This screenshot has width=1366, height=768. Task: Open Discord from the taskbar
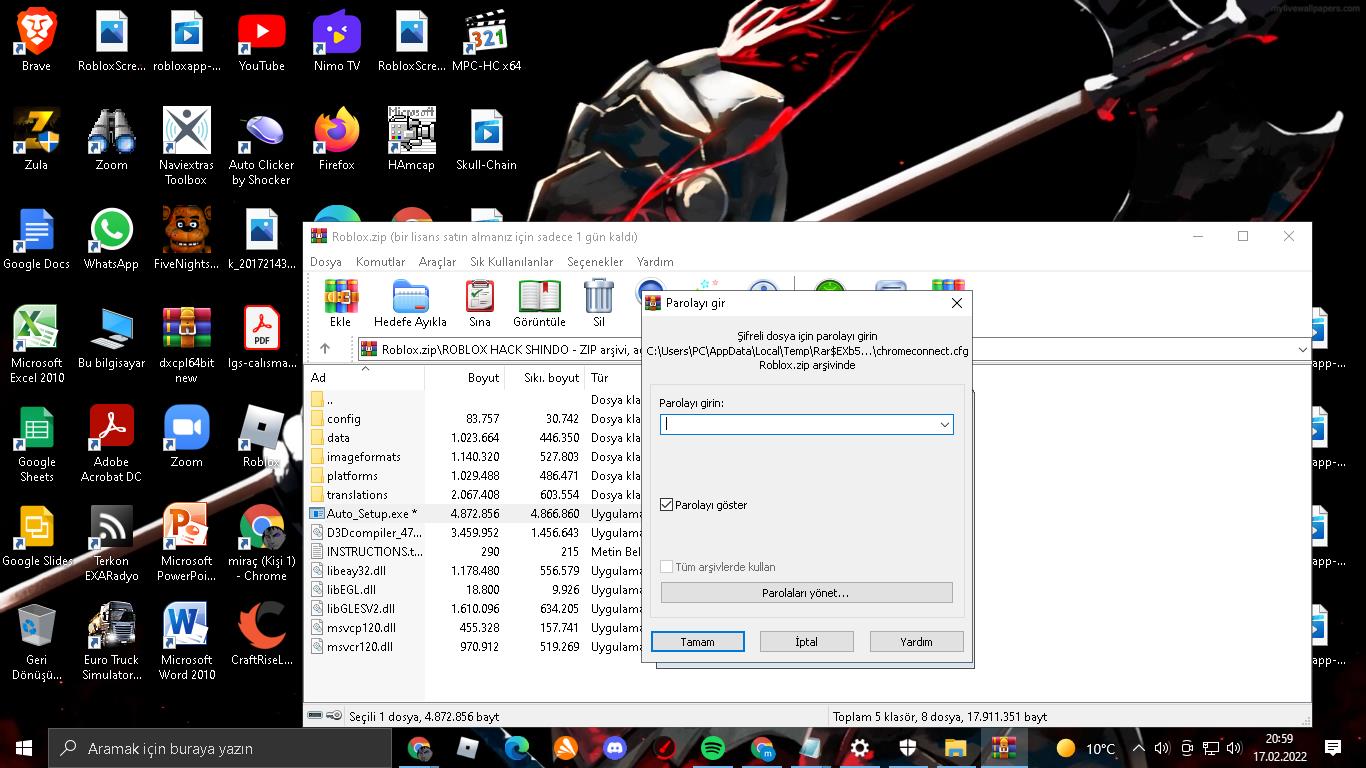point(615,748)
